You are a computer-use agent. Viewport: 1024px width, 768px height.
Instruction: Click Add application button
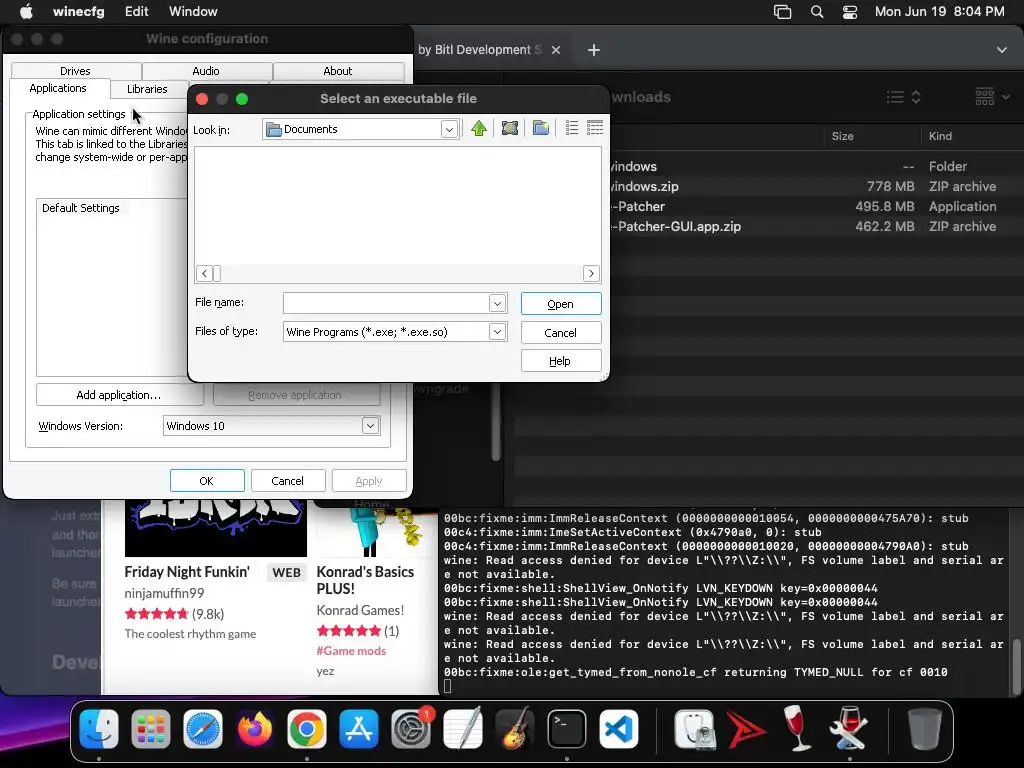pos(119,395)
